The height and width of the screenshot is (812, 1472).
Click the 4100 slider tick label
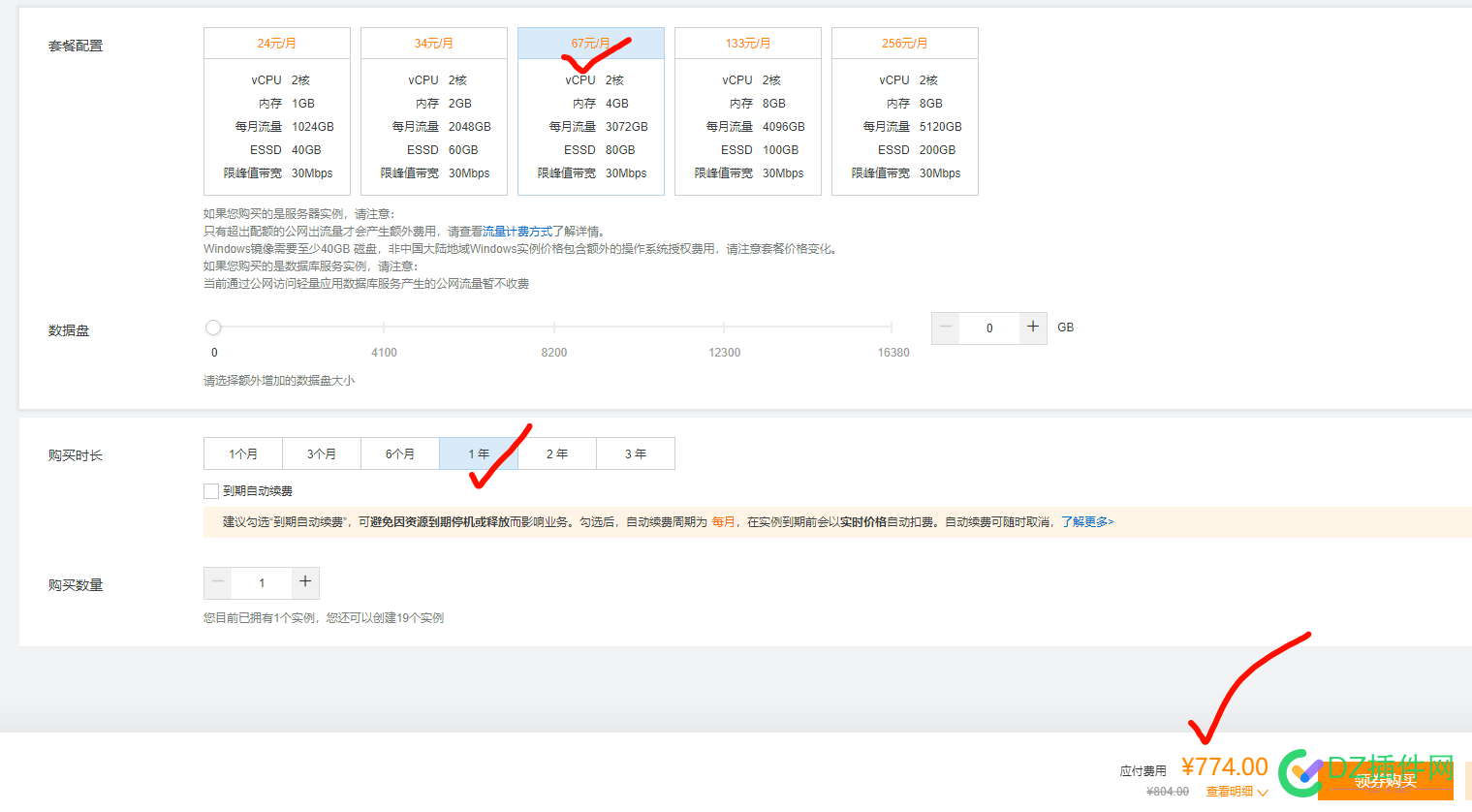384,353
